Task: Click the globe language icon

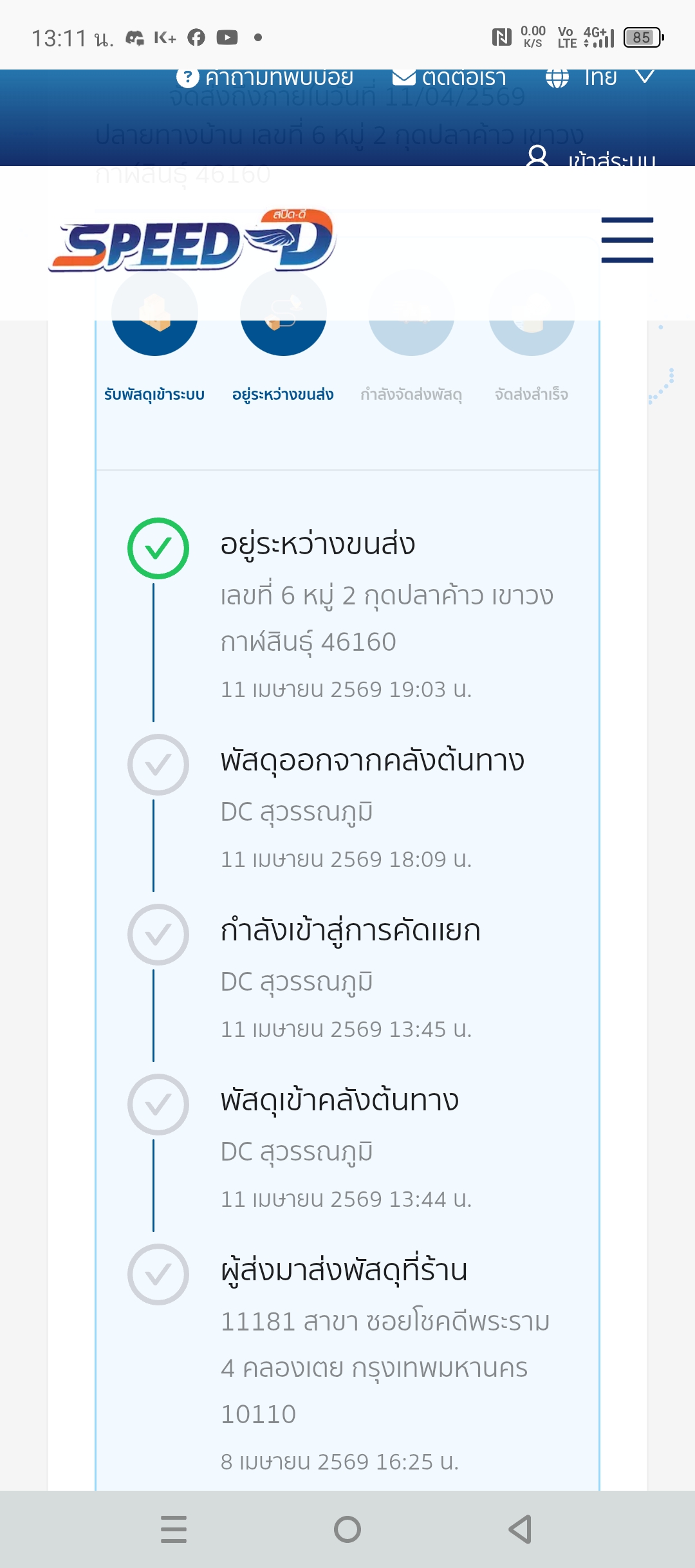Action: tap(557, 78)
